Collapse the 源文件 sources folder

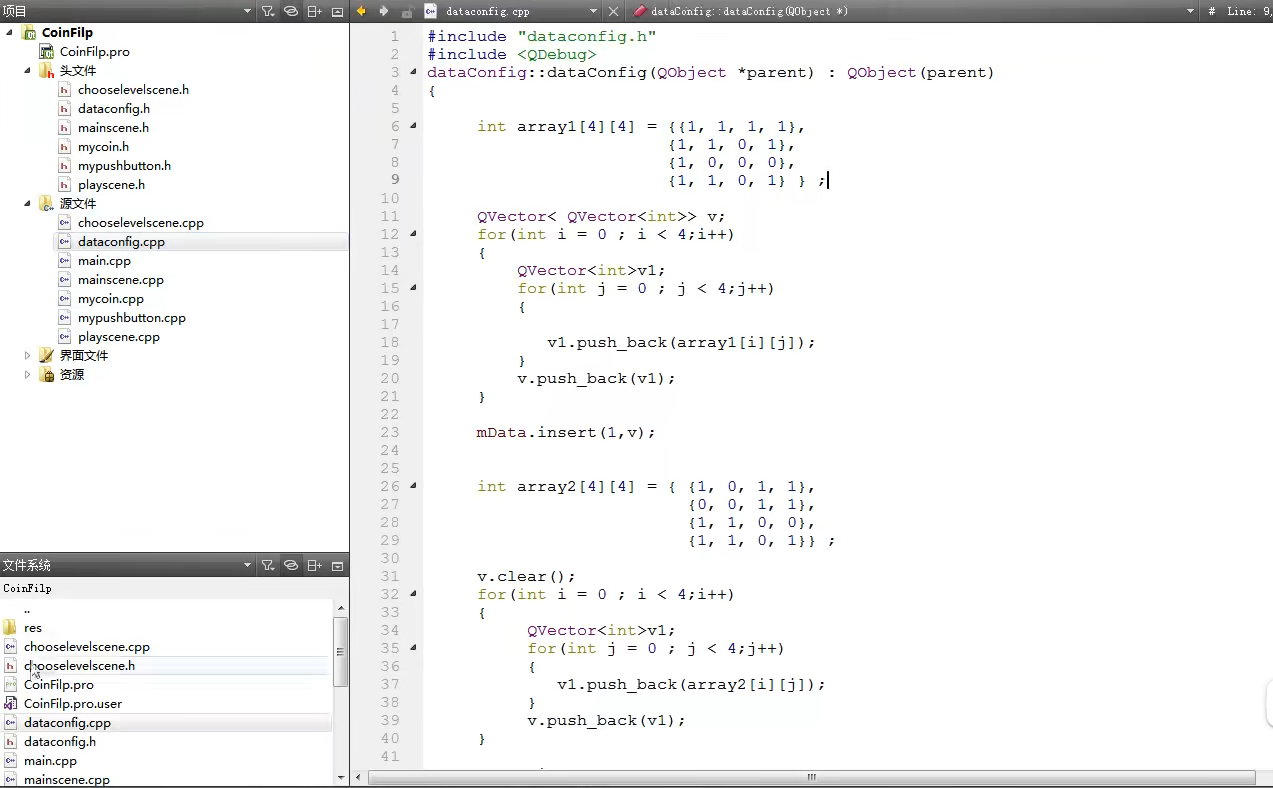28,204
